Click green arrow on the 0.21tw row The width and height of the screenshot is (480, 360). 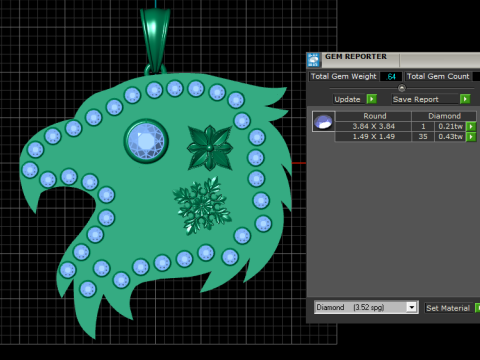pos(471,126)
